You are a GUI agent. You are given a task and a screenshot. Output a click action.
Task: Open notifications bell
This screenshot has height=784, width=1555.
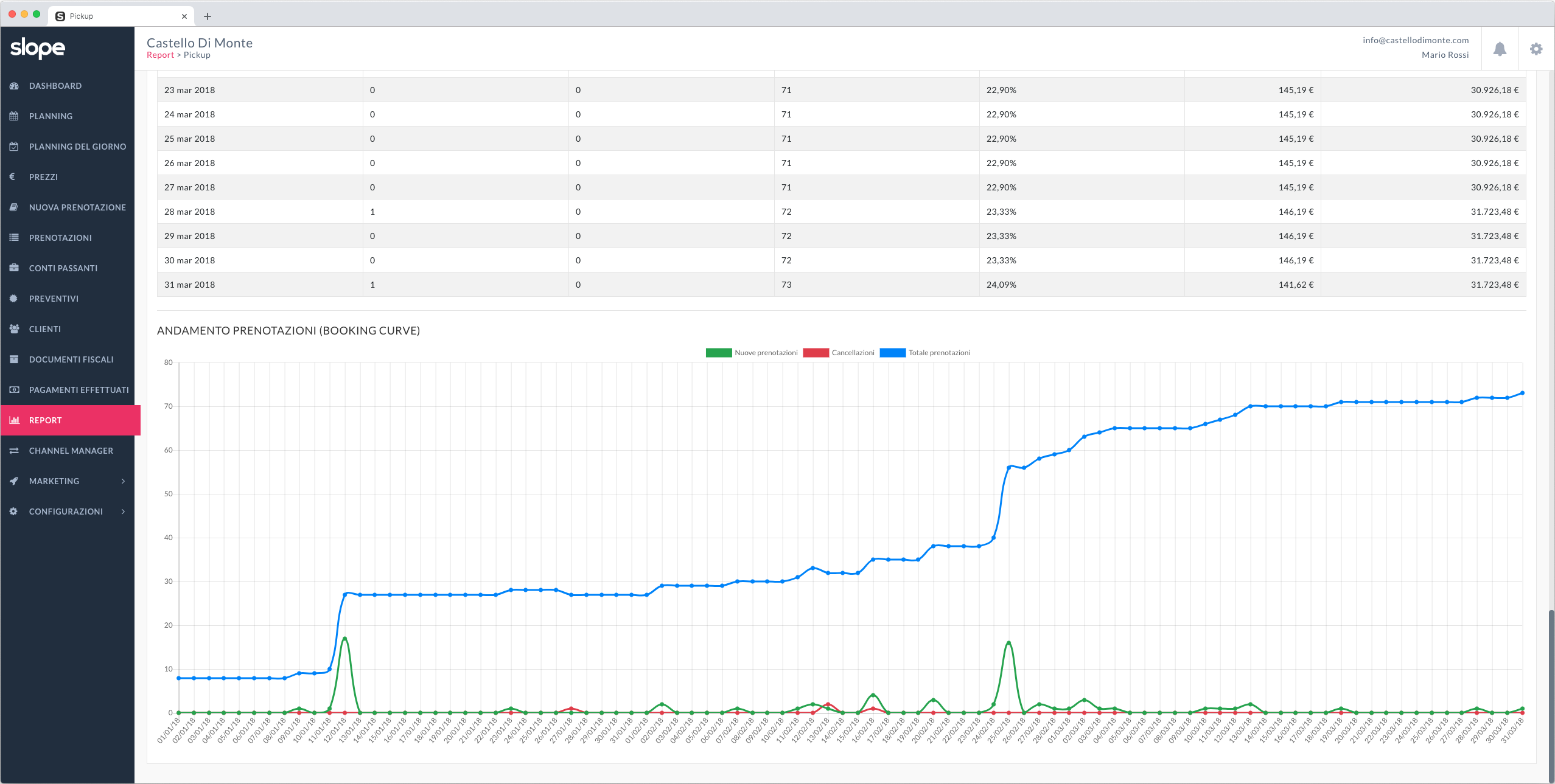tap(1500, 49)
